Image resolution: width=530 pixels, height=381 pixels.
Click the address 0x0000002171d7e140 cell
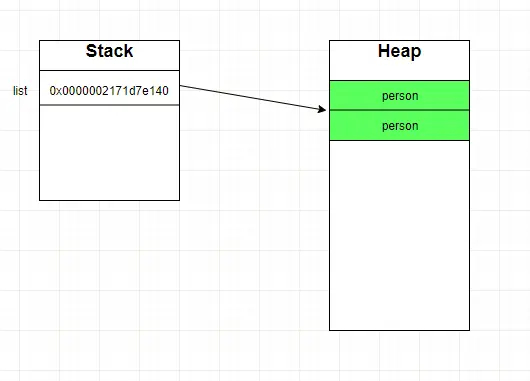pyautogui.click(x=109, y=88)
